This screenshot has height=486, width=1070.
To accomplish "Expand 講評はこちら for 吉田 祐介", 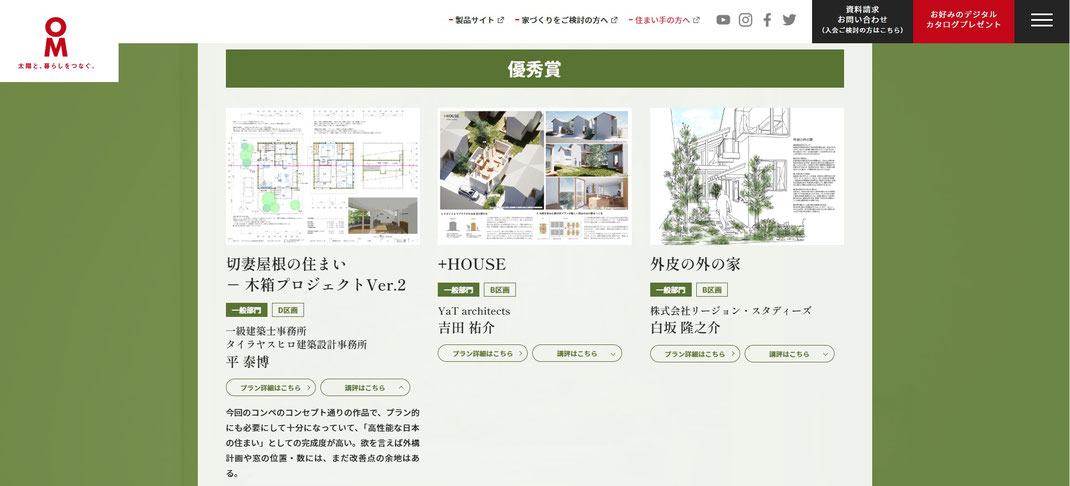I will [577, 353].
